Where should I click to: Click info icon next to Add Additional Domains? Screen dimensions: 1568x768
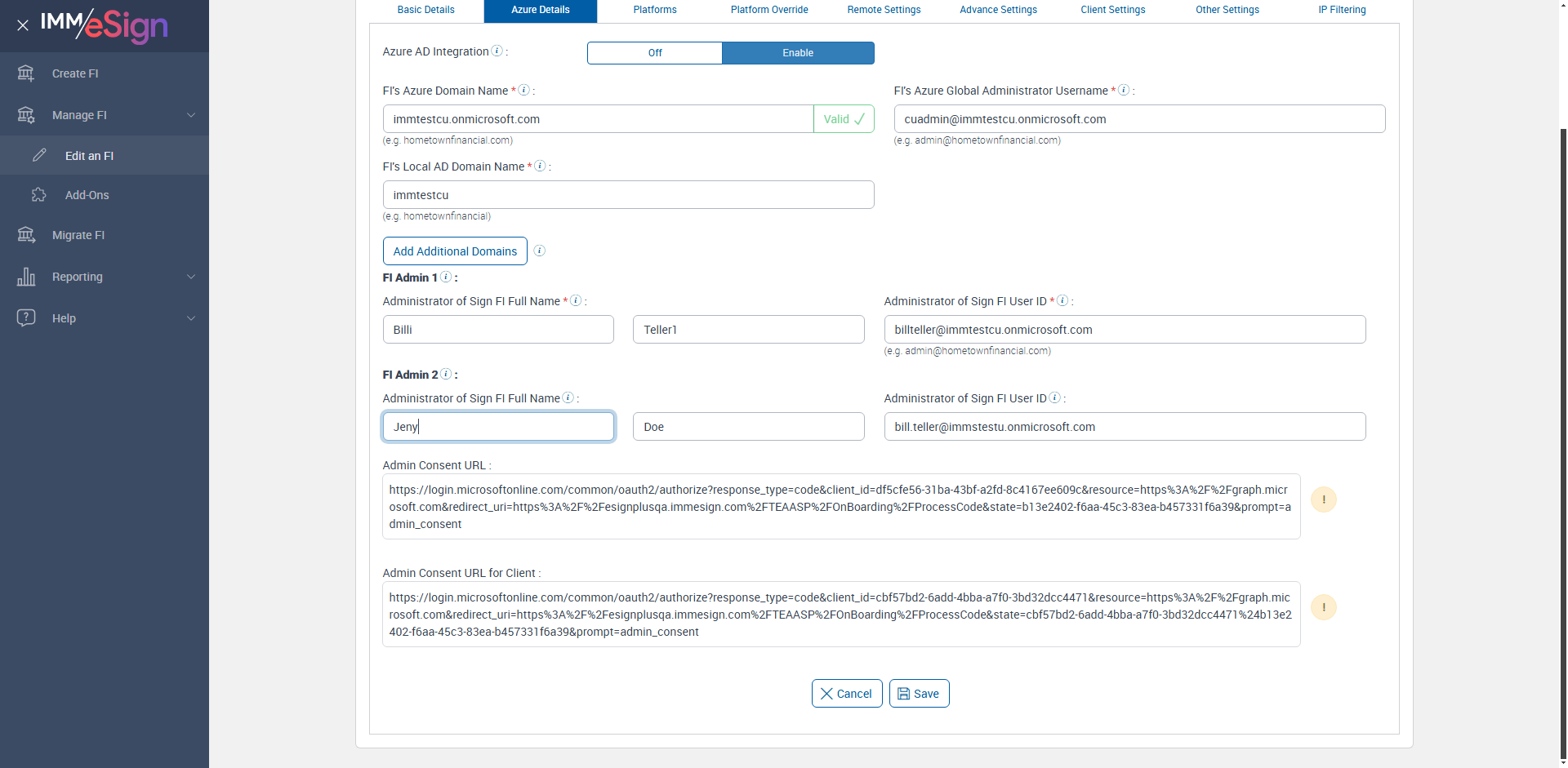coord(540,251)
